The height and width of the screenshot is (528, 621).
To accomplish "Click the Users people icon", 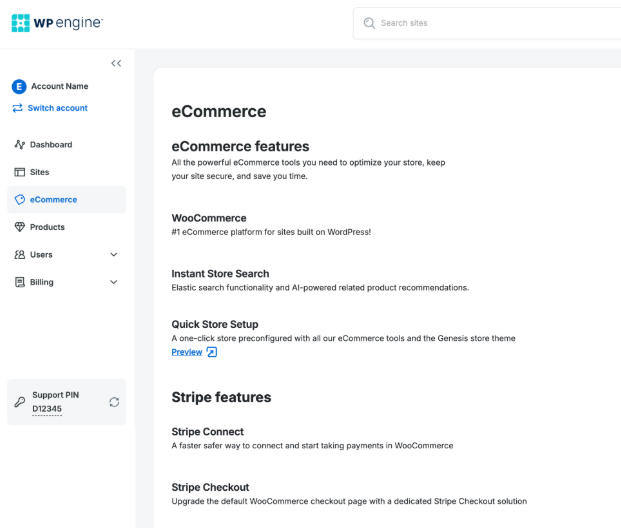I will 19,254.
